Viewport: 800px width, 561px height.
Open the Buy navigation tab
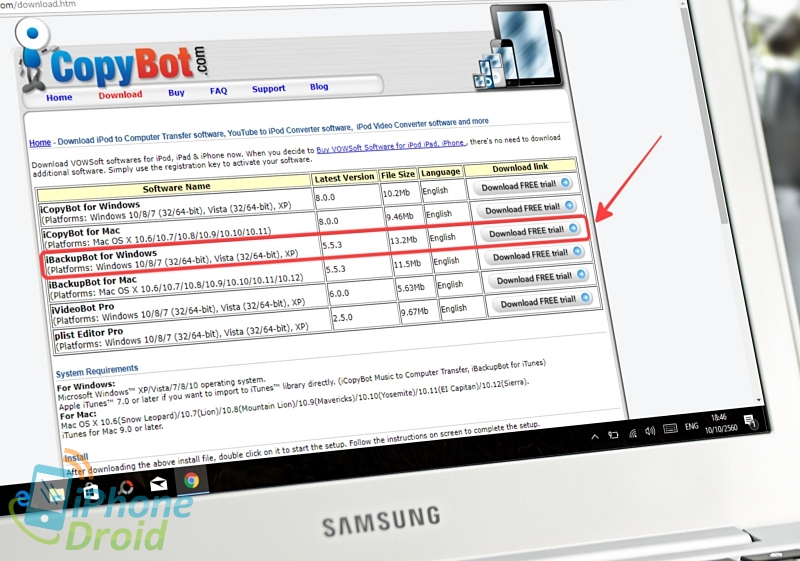pyautogui.click(x=176, y=93)
